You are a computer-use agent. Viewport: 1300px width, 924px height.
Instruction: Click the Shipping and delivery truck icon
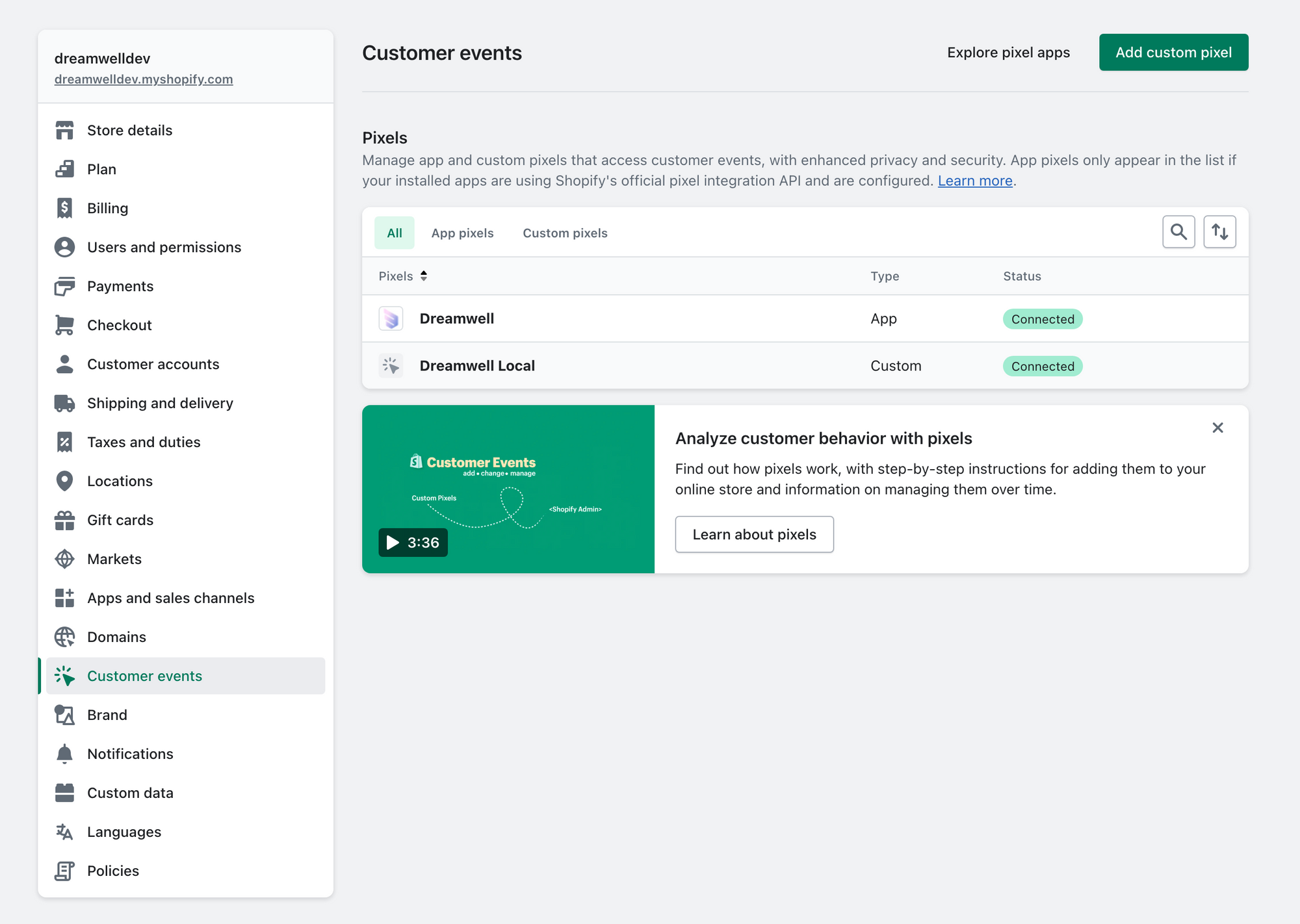(64, 403)
